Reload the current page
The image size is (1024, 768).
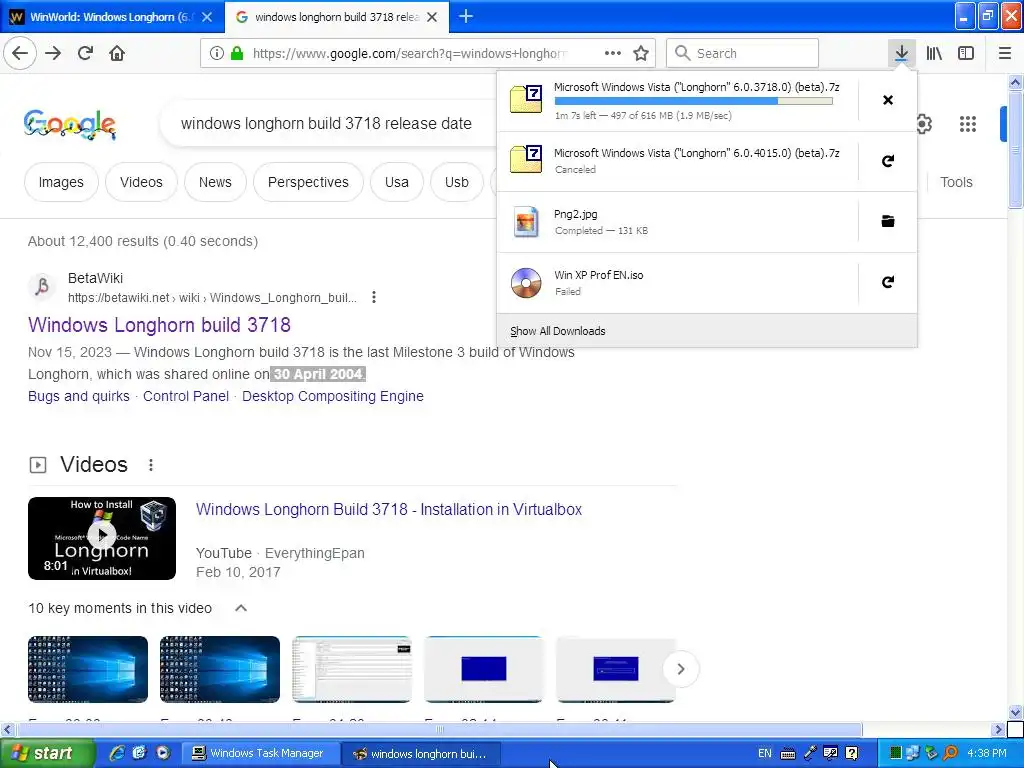click(85, 53)
